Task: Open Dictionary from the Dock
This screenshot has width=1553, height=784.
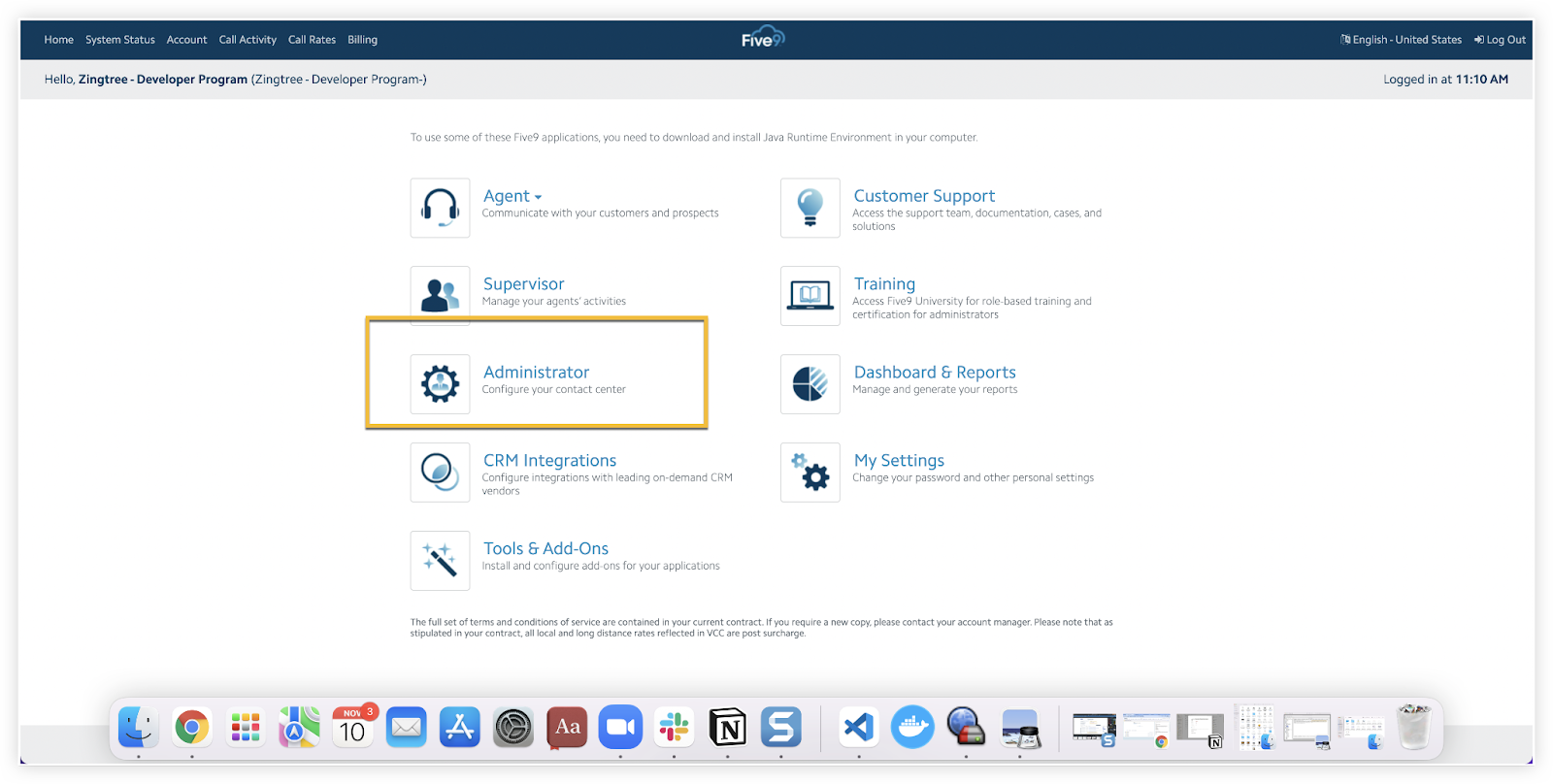Action: (567, 727)
